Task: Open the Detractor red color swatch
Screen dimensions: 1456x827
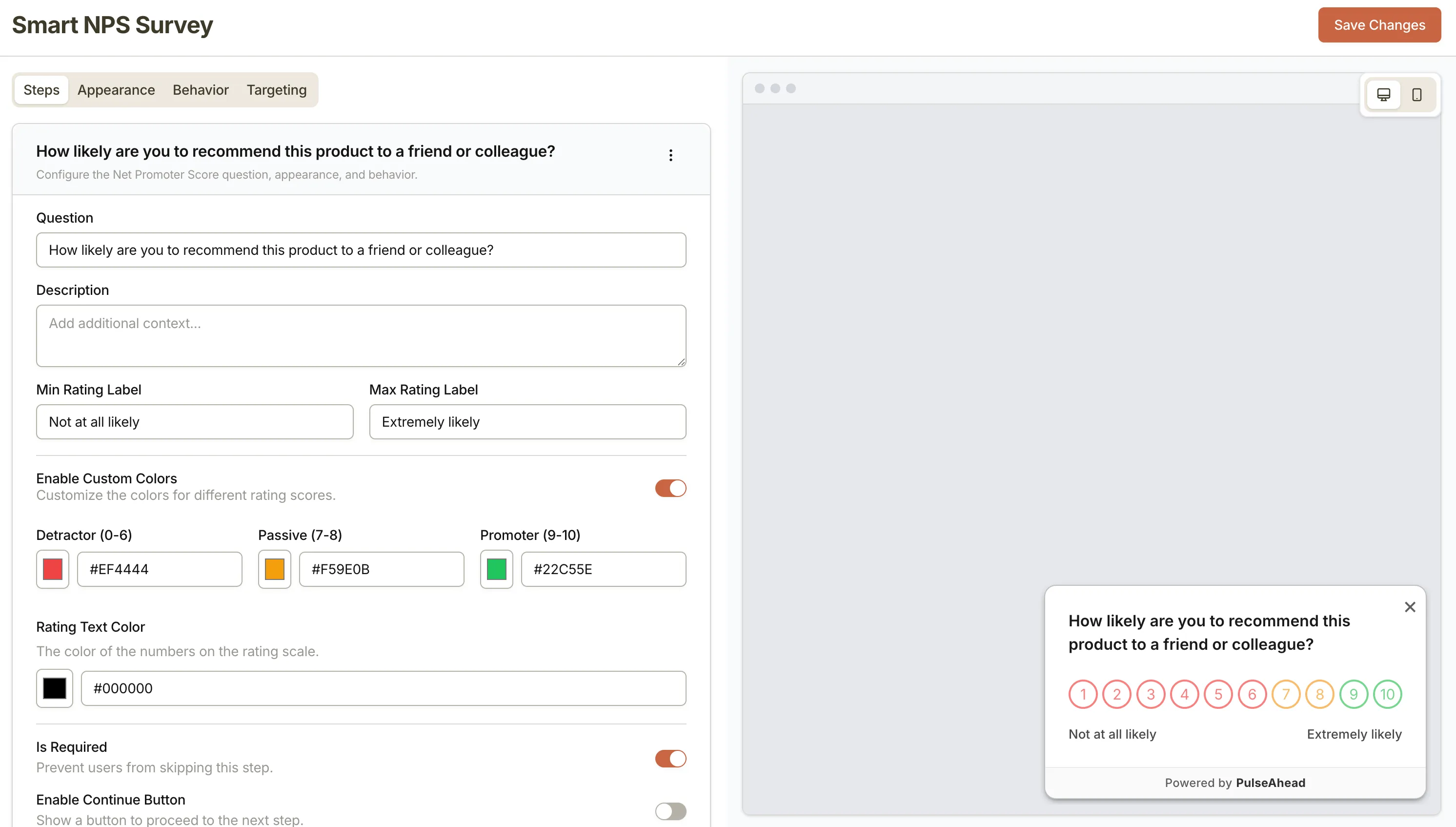Action: [x=52, y=569]
